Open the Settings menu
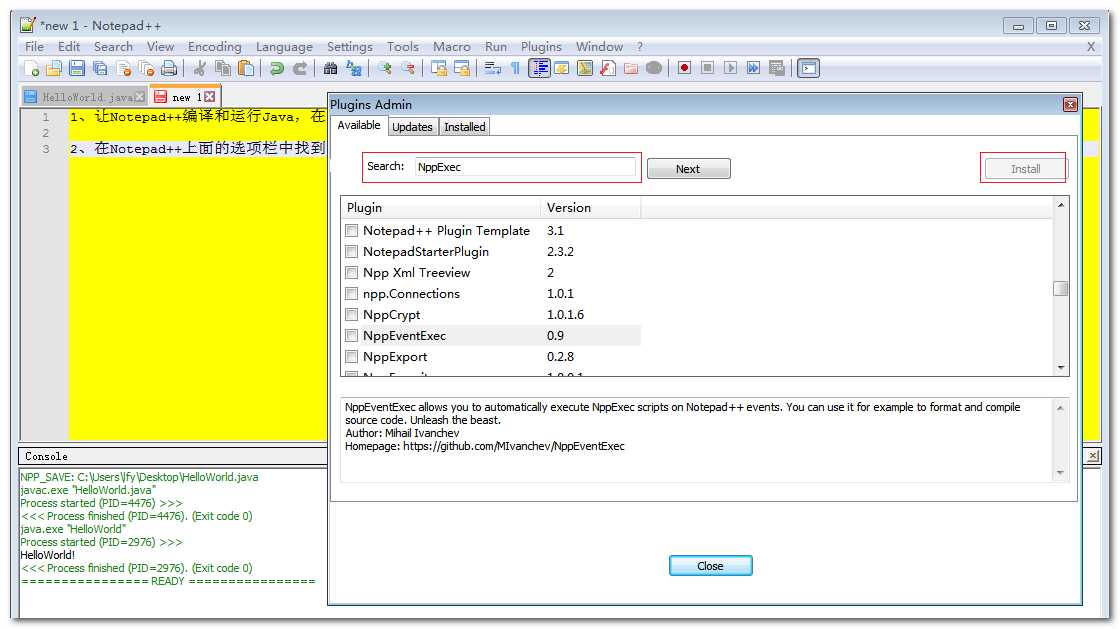Image resolution: width=1120 pixels, height=629 pixels. click(x=349, y=46)
